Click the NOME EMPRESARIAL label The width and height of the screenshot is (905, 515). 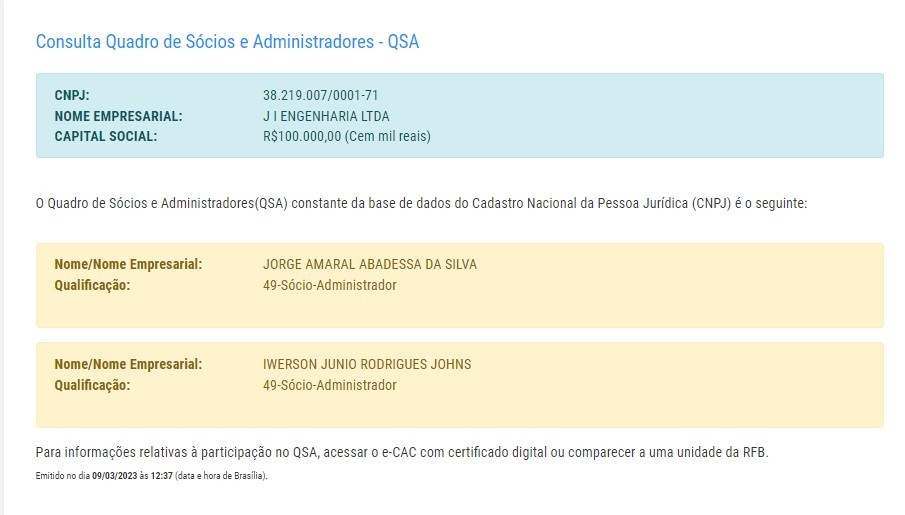[118, 116]
